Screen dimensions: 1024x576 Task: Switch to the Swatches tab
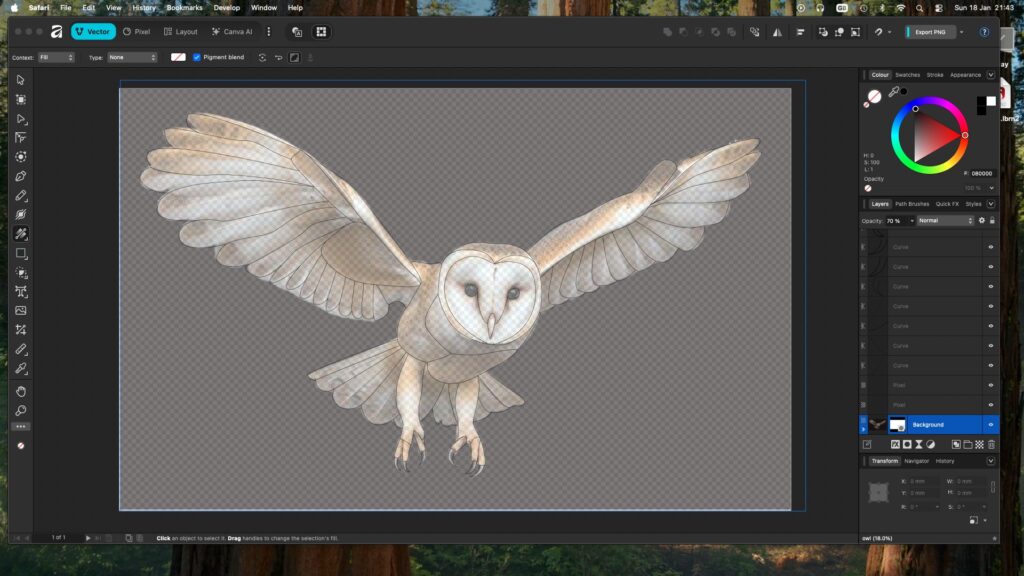907,75
